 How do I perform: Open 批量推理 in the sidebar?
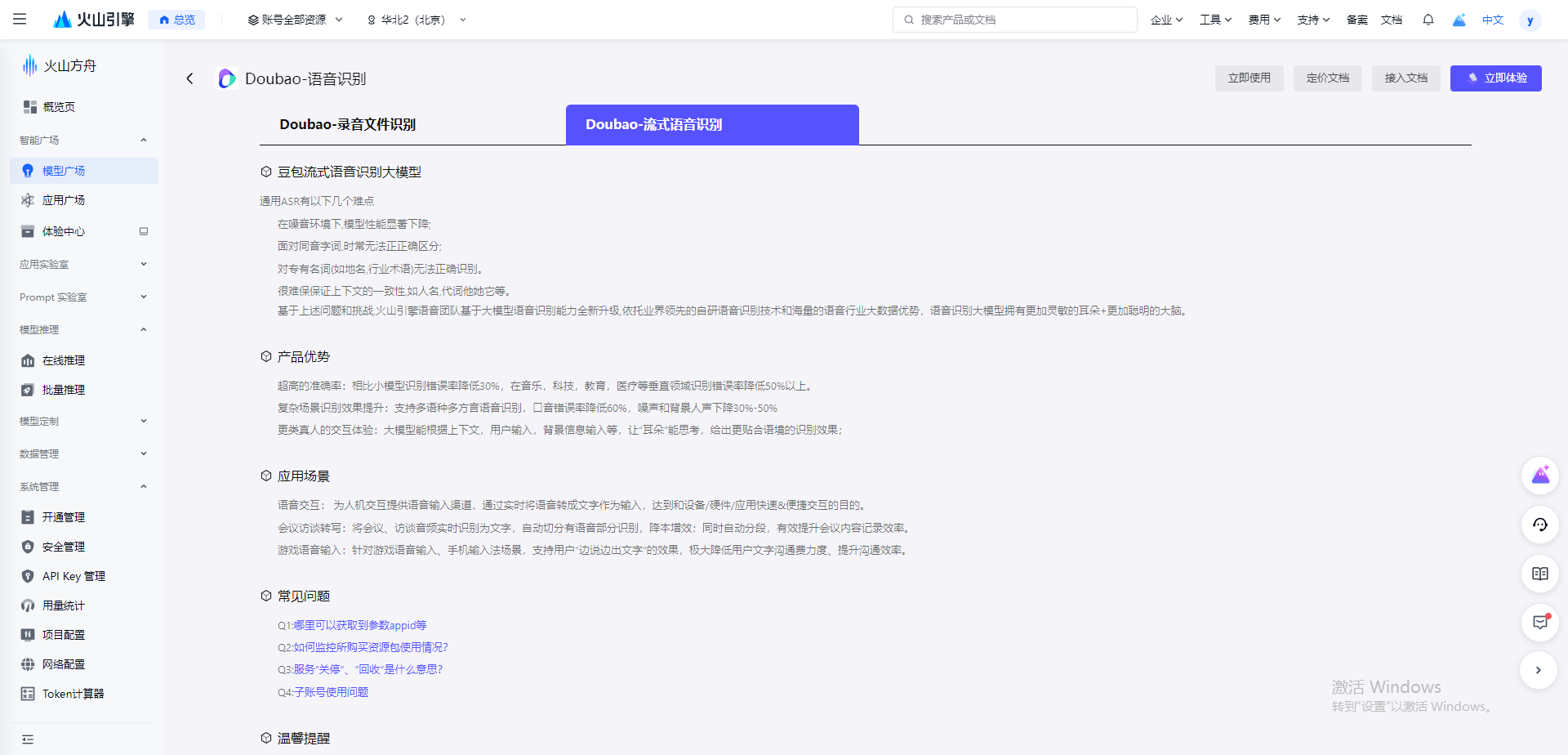[x=84, y=390]
